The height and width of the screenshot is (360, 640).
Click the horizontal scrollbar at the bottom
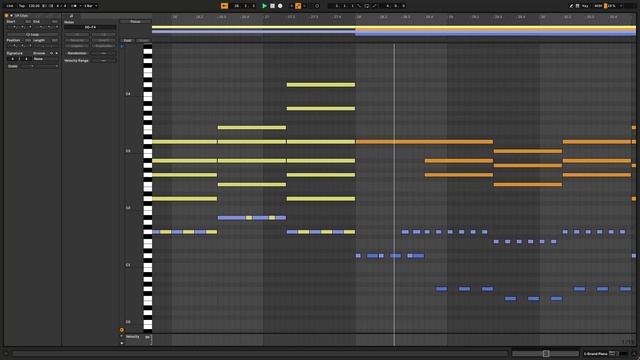(x=260, y=353)
